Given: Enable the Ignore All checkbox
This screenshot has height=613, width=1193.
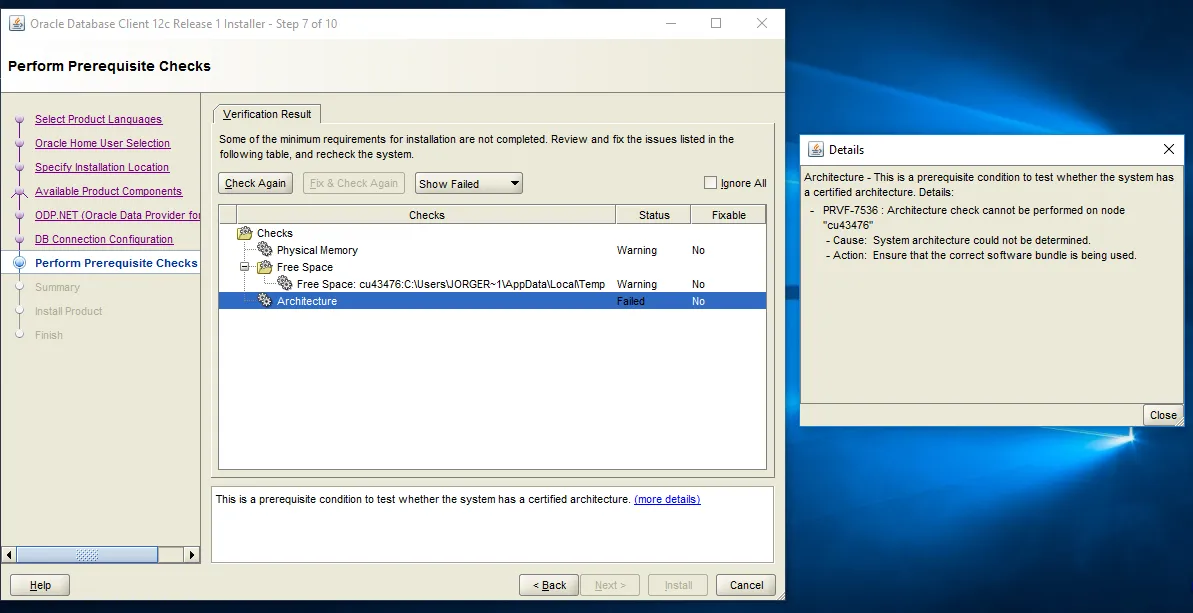Looking at the screenshot, I should tap(711, 183).
